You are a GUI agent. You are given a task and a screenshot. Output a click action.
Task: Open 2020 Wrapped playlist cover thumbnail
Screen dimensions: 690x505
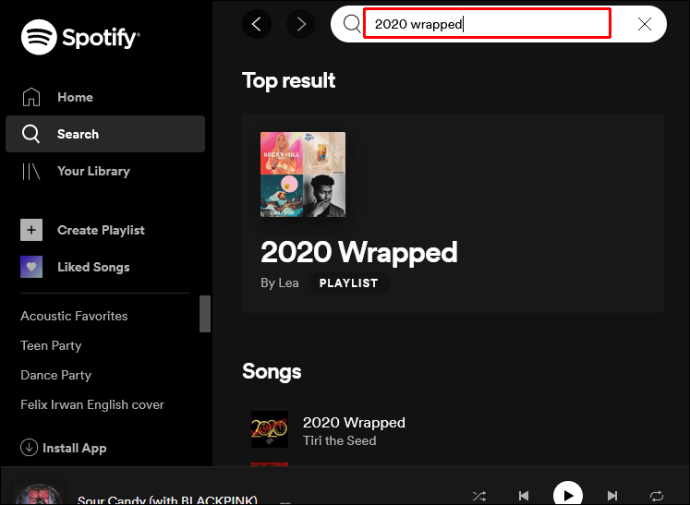pyautogui.click(x=303, y=174)
